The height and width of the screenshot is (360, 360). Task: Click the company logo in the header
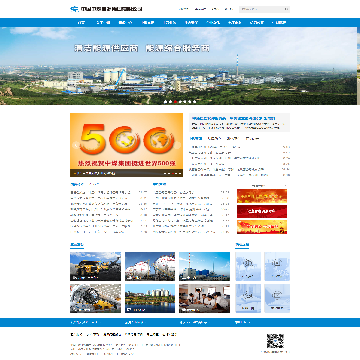coord(106,9)
